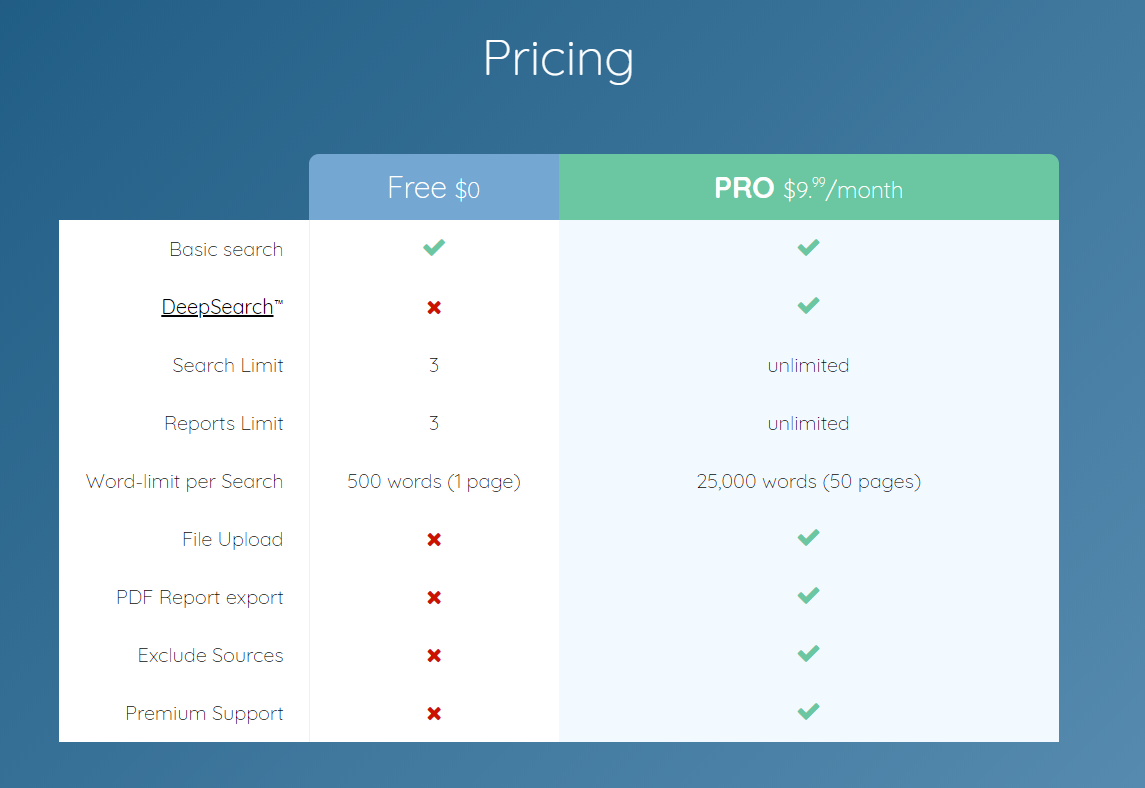1145x788 pixels.
Task: Click unlimited value in Search Limit row
Action: (x=808, y=365)
